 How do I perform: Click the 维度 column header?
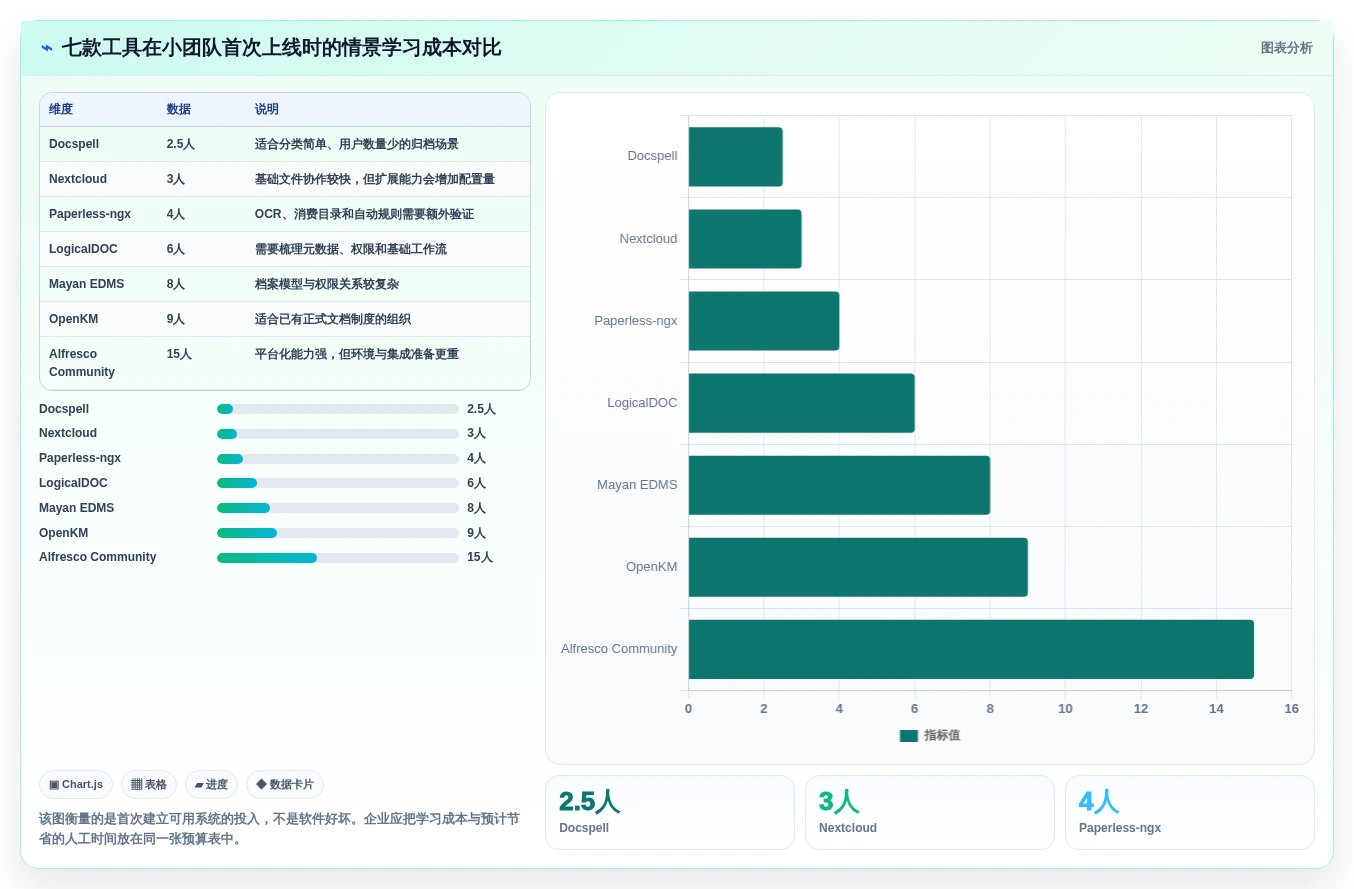(x=61, y=109)
